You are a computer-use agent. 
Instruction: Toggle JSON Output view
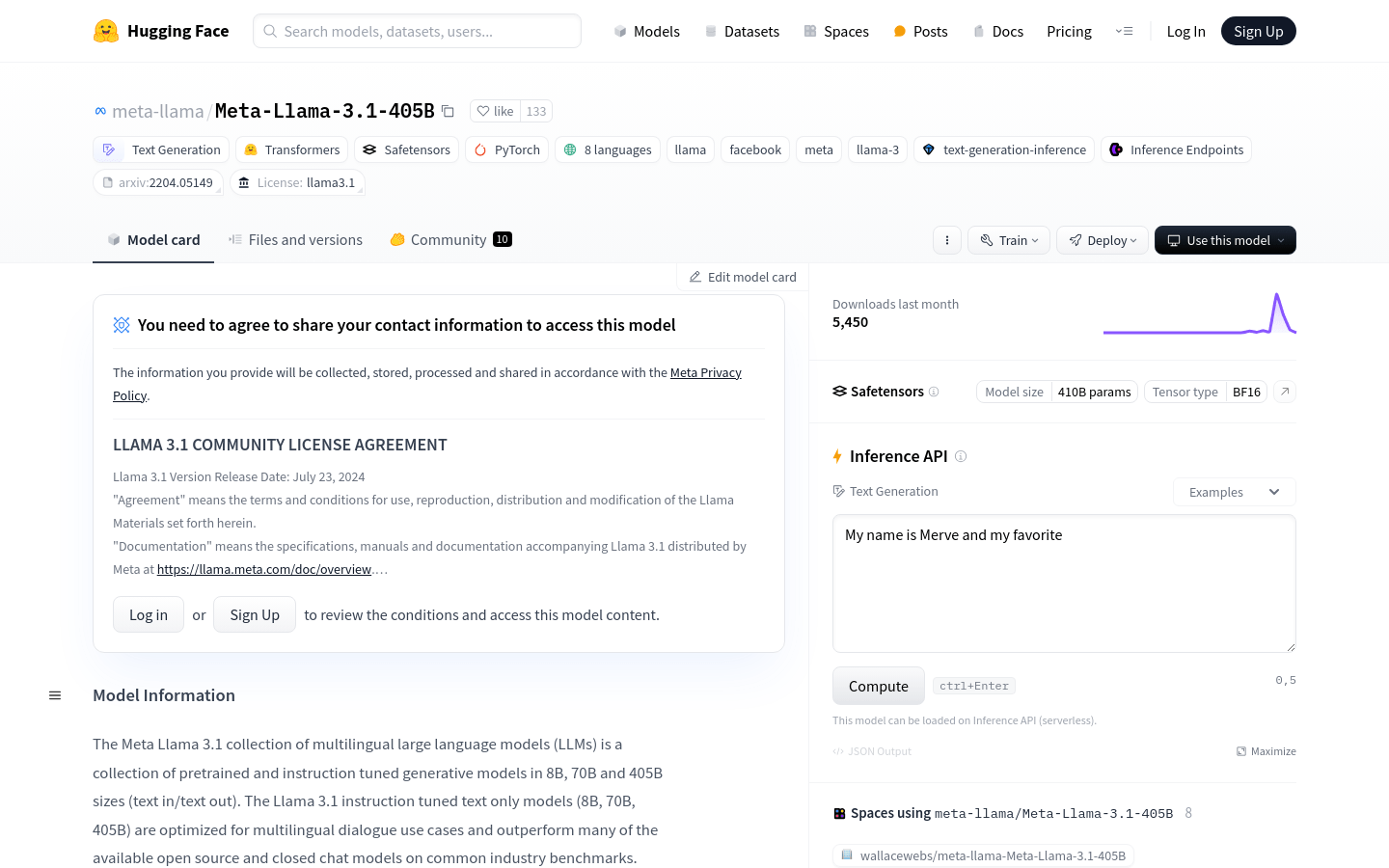[x=872, y=751]
